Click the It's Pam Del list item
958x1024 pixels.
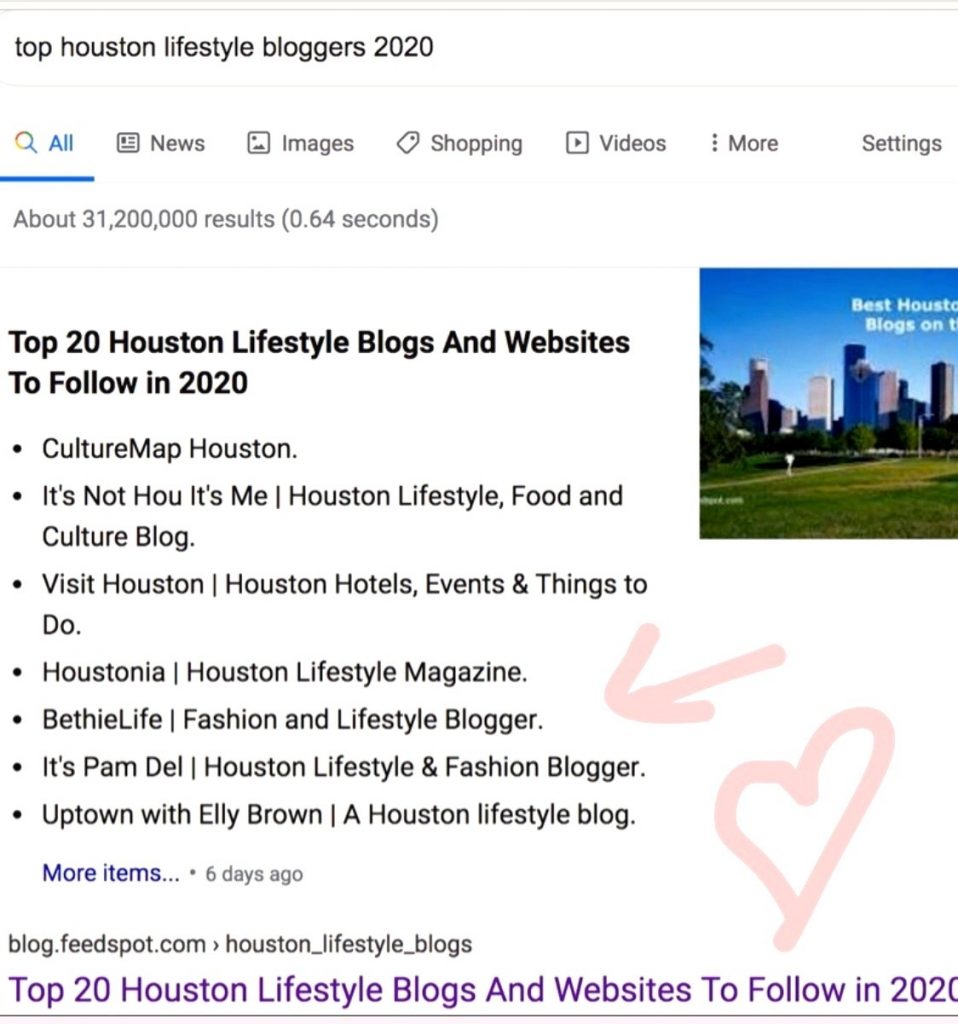click(343, 767)
